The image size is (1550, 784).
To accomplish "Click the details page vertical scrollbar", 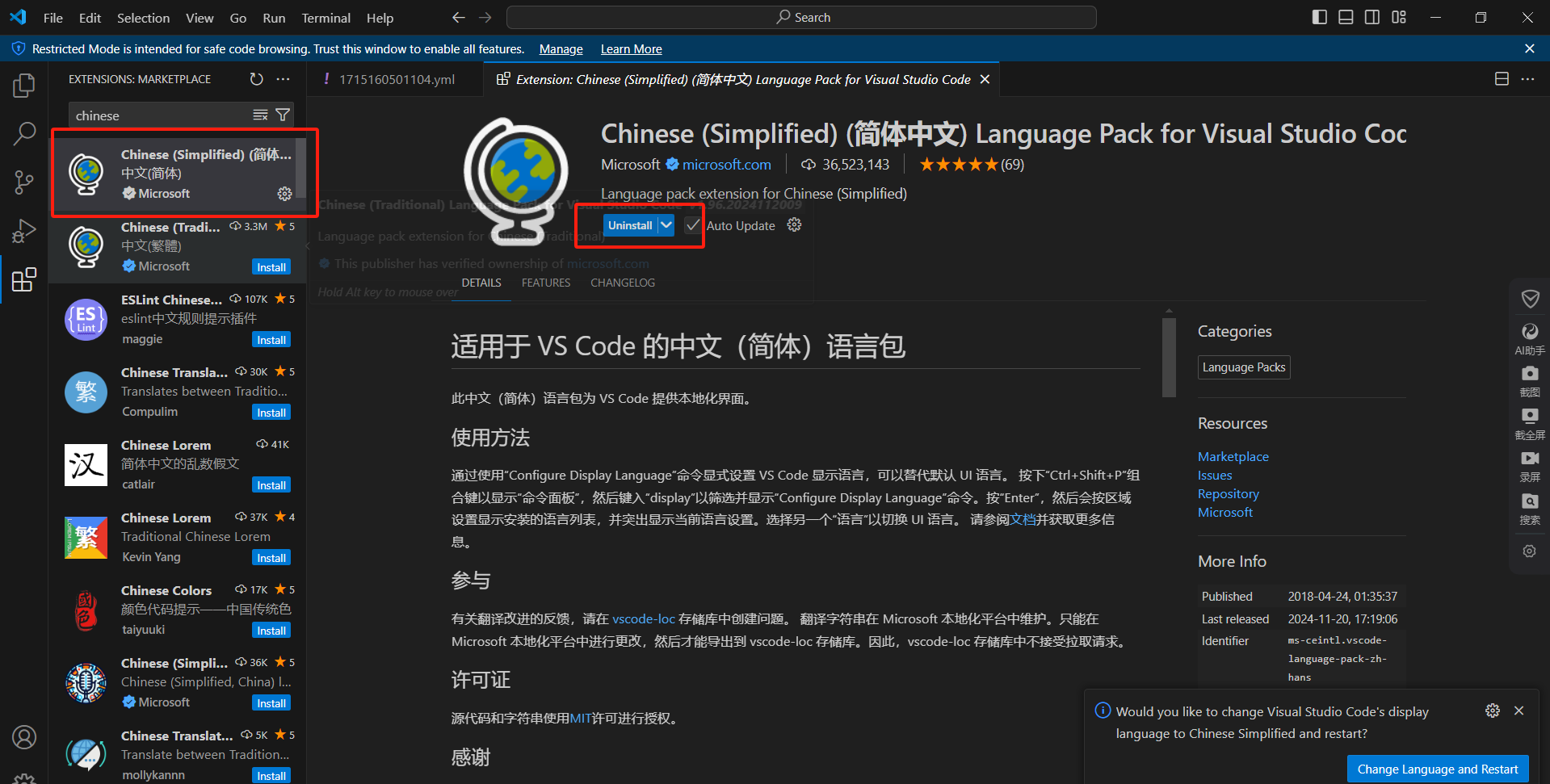I will point(1169,357).
